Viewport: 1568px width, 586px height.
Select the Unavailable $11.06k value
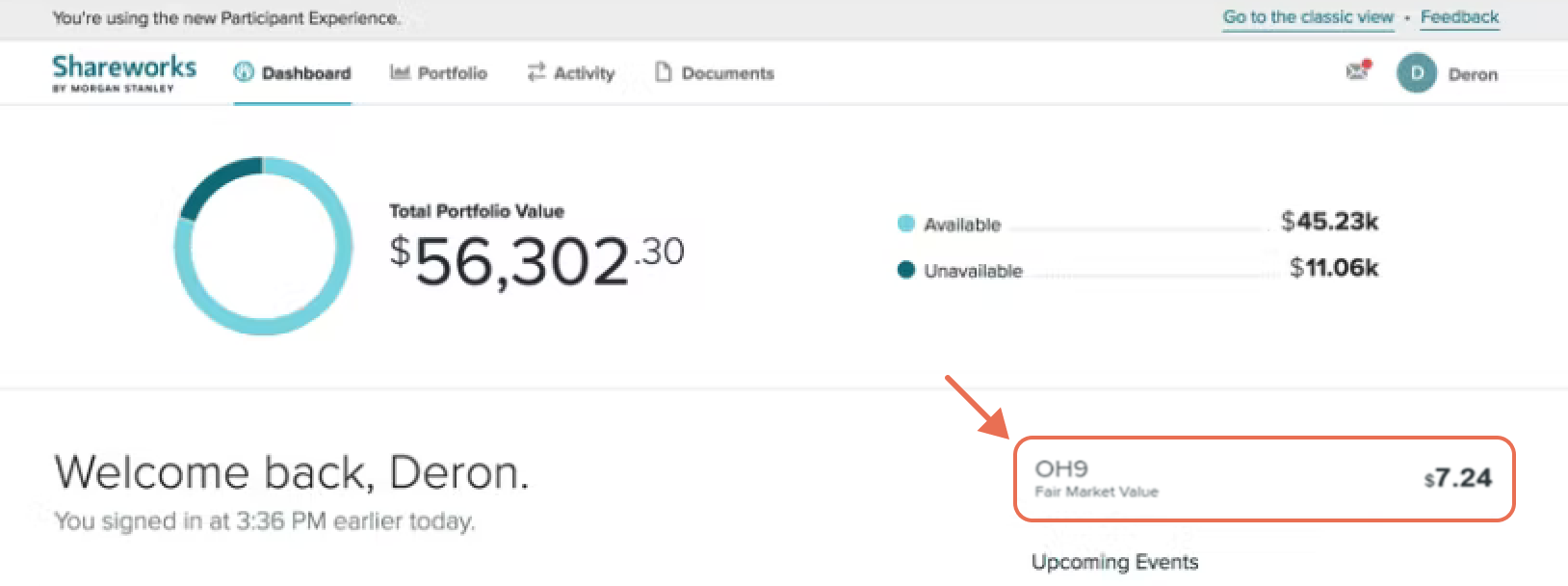1334,268
